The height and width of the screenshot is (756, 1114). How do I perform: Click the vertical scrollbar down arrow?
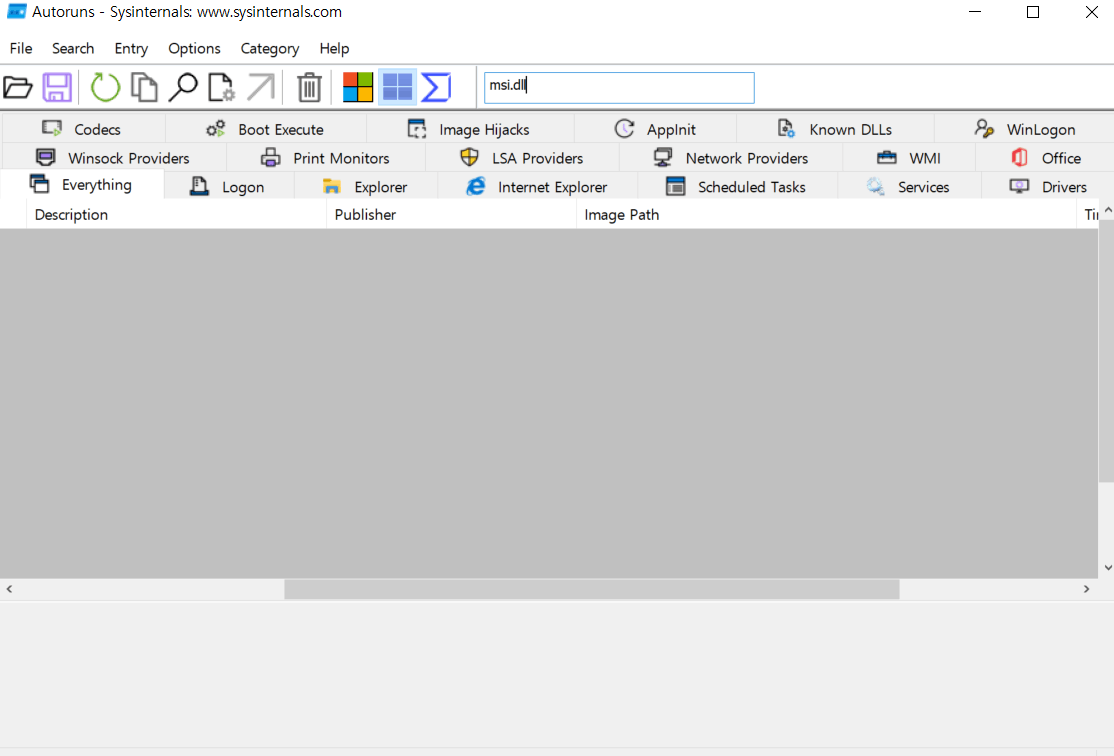pyautogui.click(x=1108, y=568)
